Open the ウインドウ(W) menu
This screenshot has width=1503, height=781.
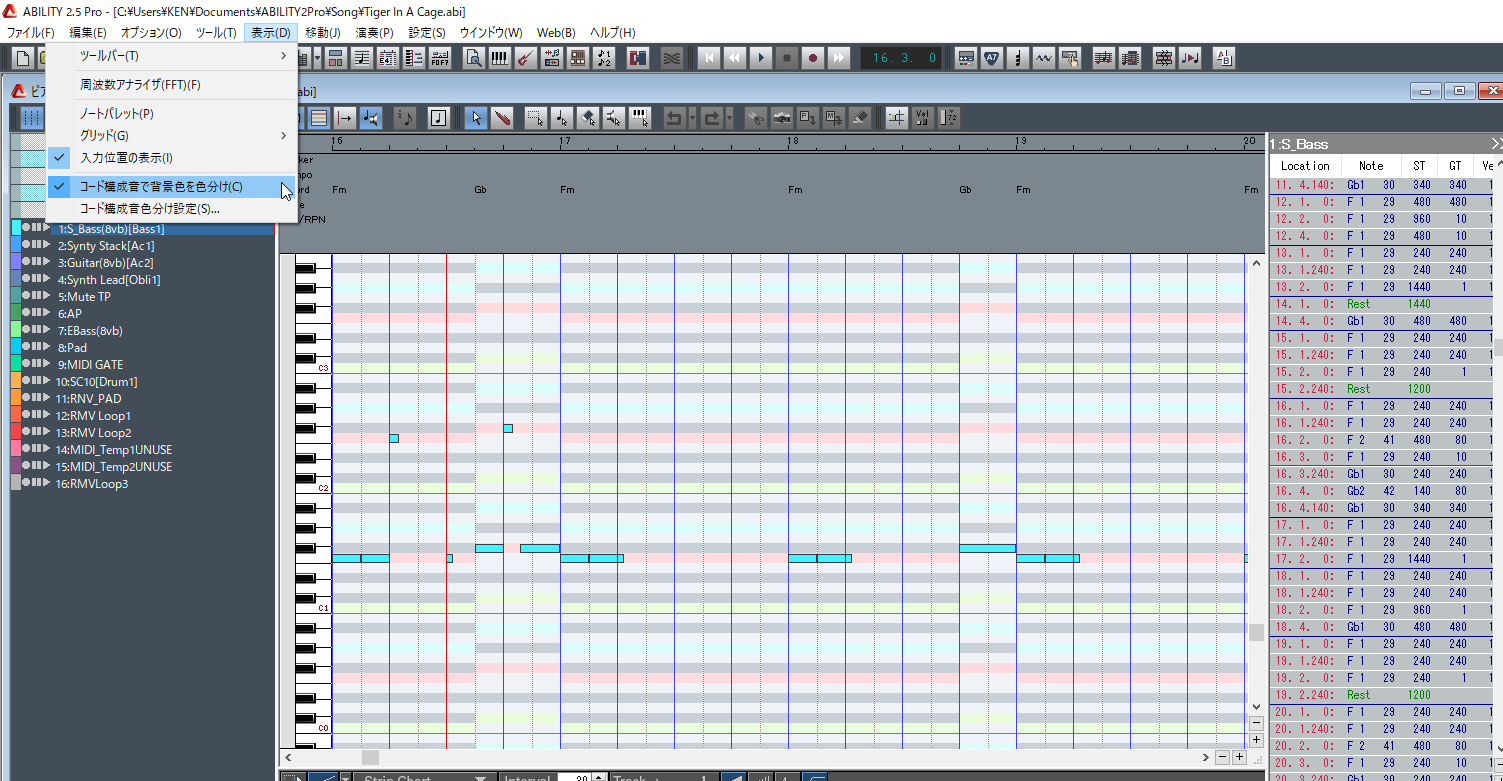490,33
